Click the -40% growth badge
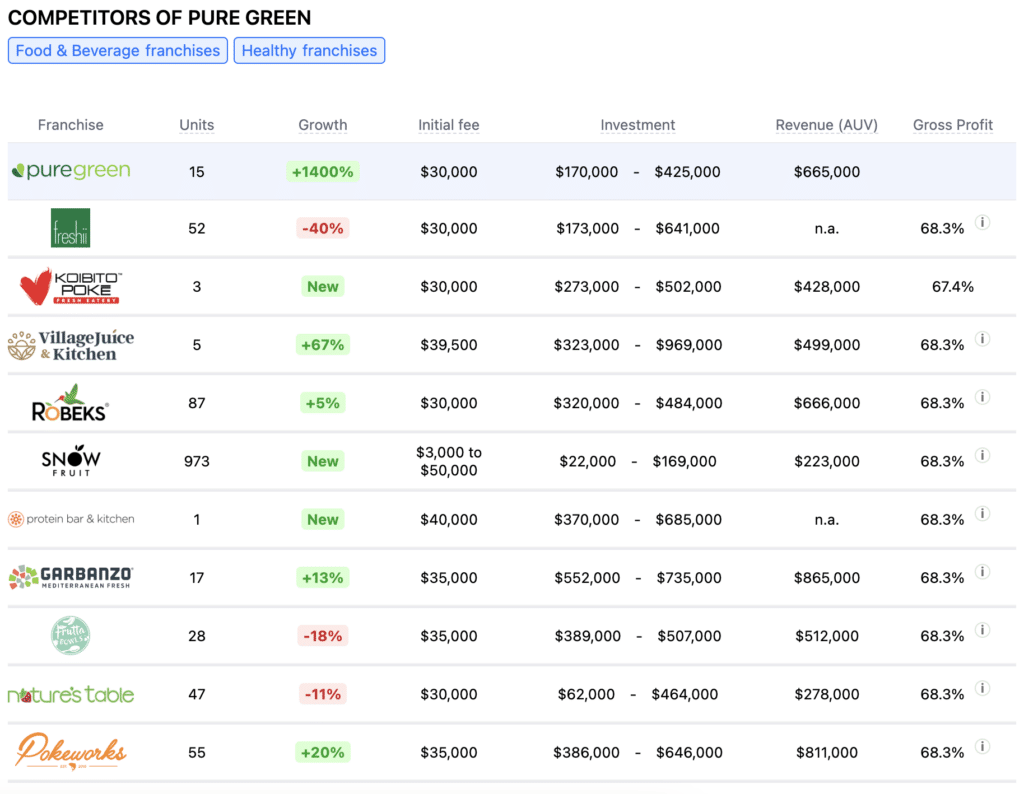Screen dimensions: 1024x794 pos(323,229)
